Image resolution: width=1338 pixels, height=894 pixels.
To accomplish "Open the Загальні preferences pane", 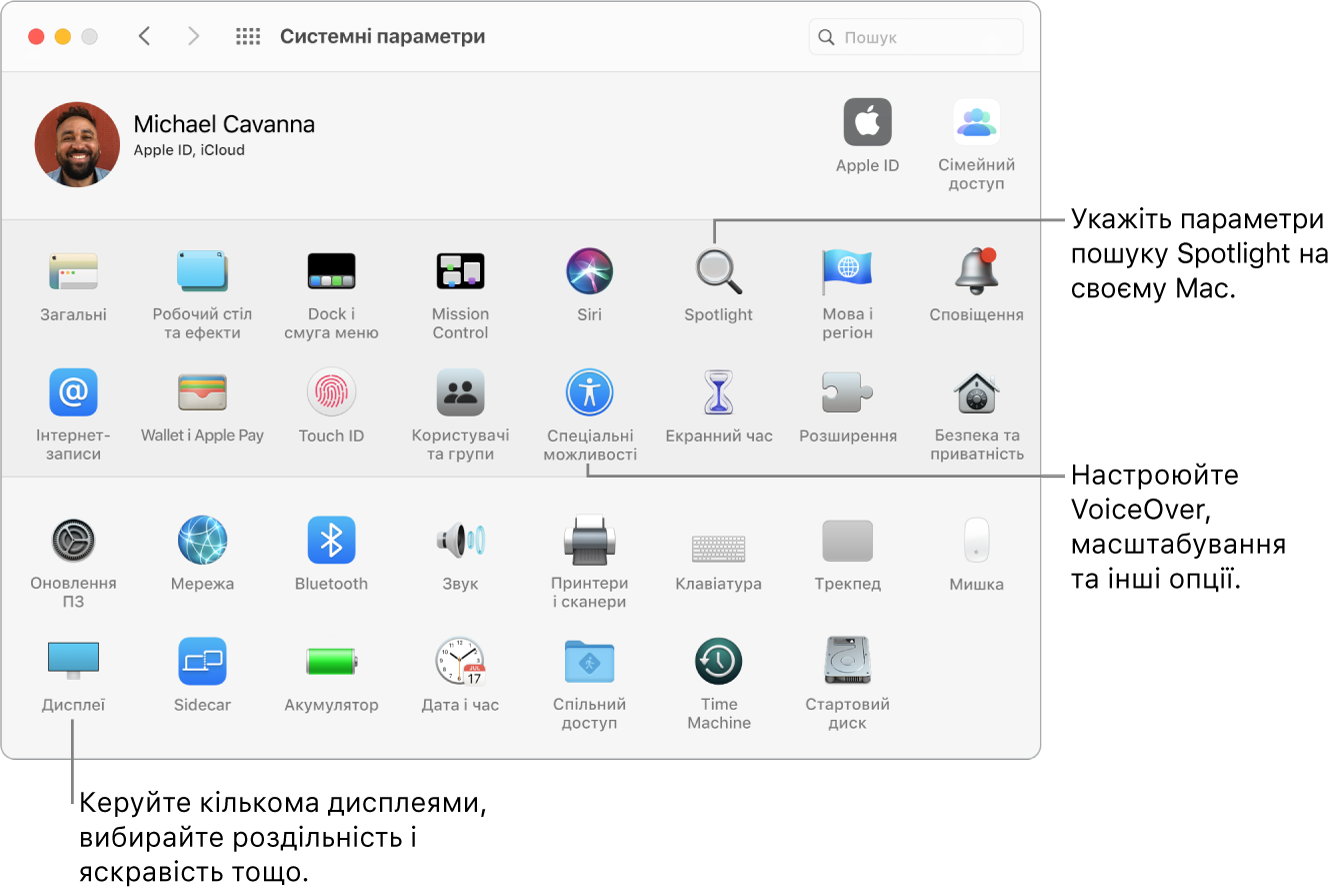I will tap(73, 271).
